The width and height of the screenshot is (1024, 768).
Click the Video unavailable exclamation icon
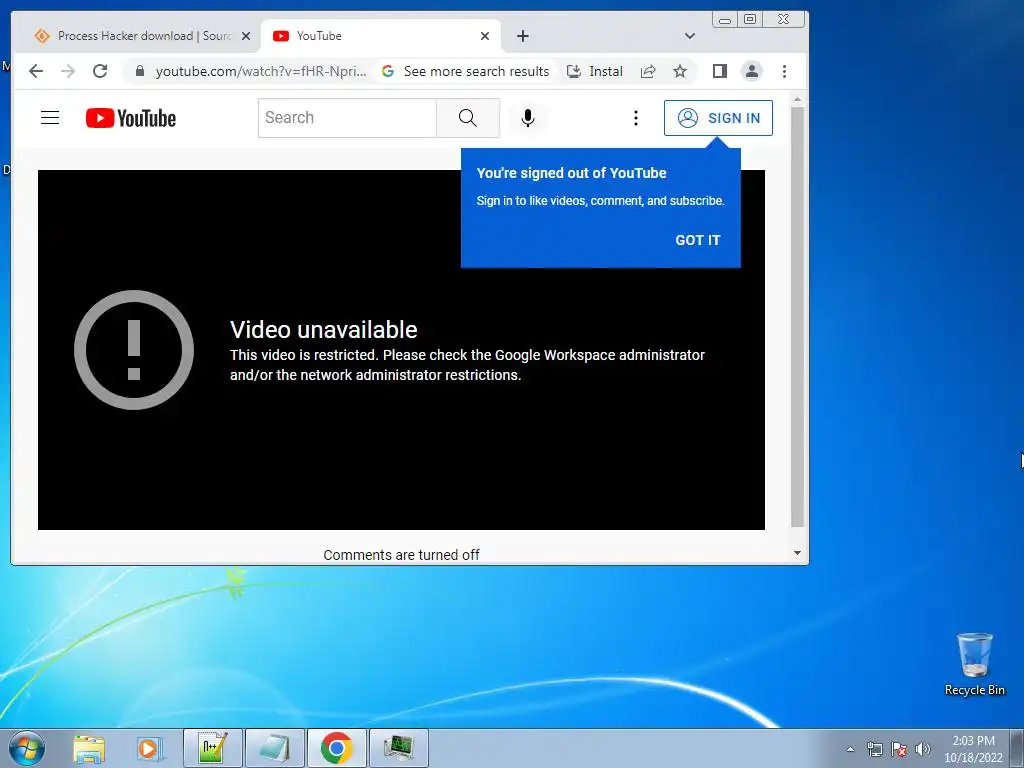[x=134, y=350]
